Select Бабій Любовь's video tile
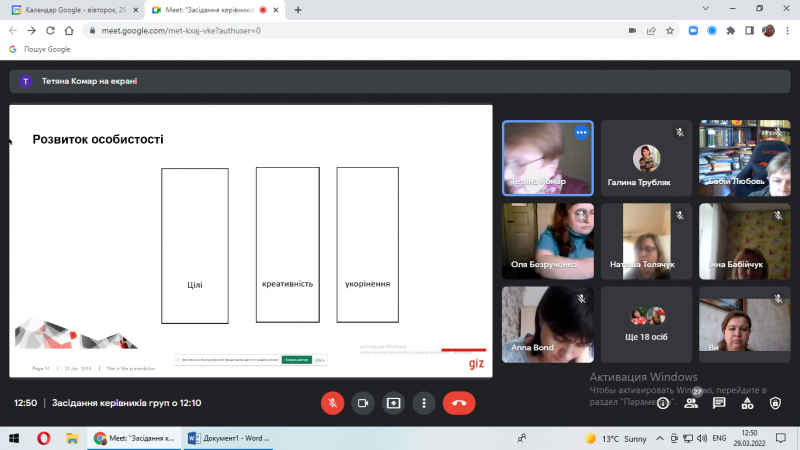The width and height of the screenshot is (800, 450). click(745, 158)
